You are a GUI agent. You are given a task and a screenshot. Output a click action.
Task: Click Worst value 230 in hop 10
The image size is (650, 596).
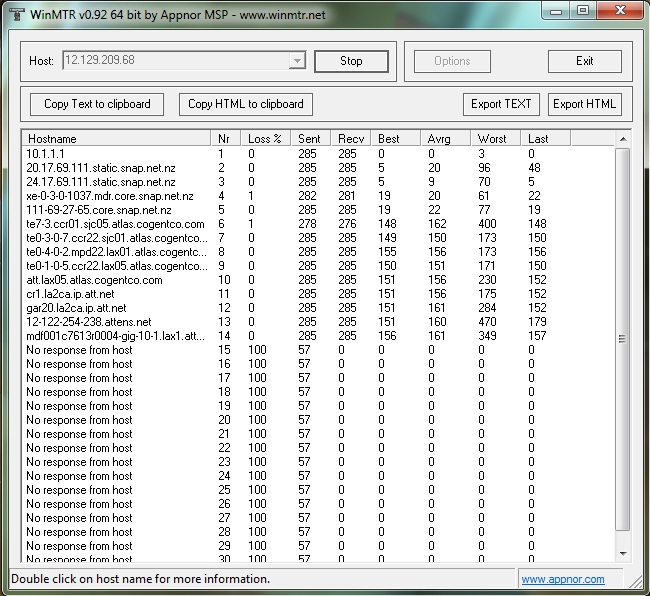point(487,280)
